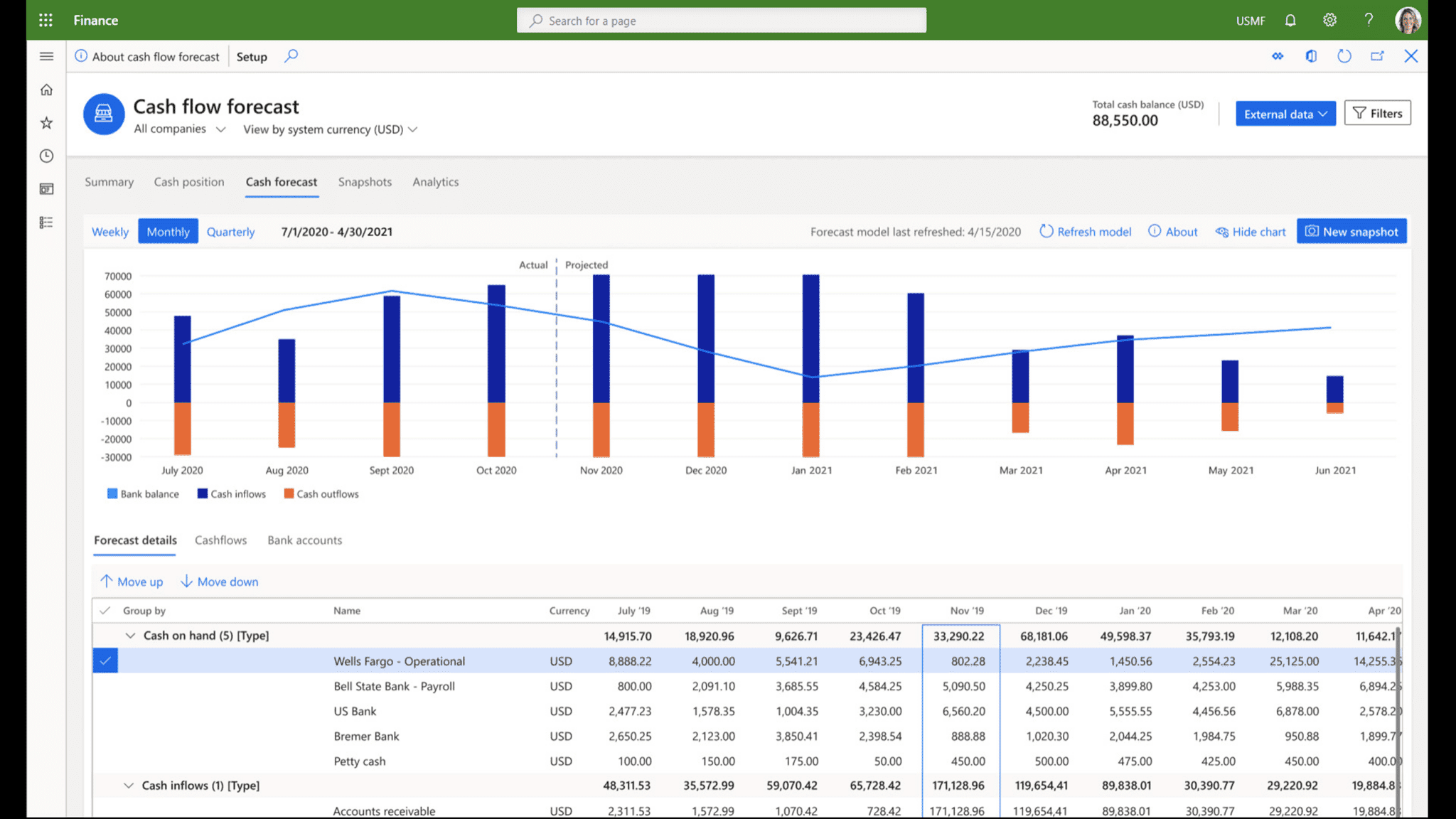This screenshot has height=819, width=1456.
Task: Open Workspaces icon in sidebar
Action: click(x=46, y=189)
